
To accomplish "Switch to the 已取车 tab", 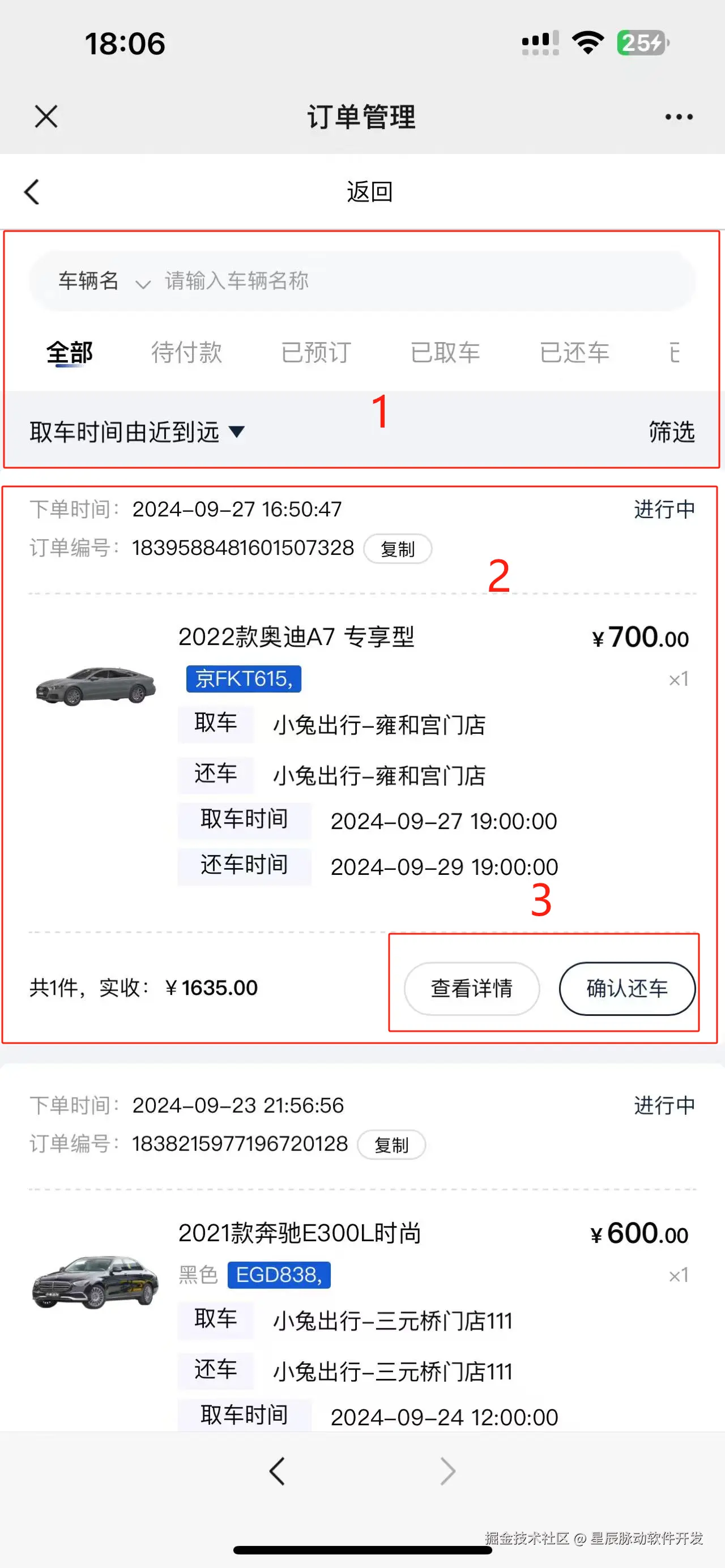I will click(x=445, y=352).
